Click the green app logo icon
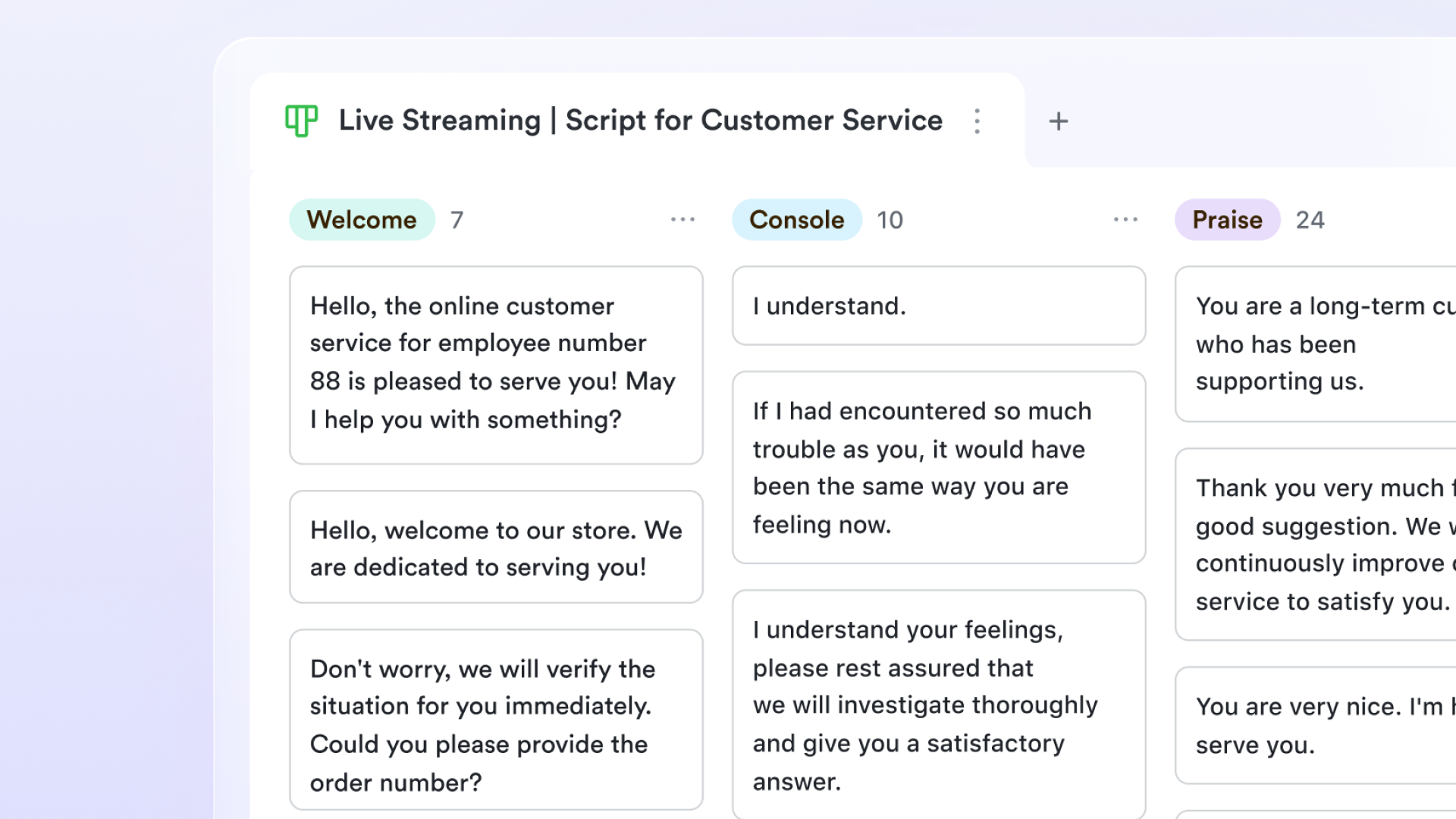The height and width of the screenshot is (819, 1456). pos(301,121)
